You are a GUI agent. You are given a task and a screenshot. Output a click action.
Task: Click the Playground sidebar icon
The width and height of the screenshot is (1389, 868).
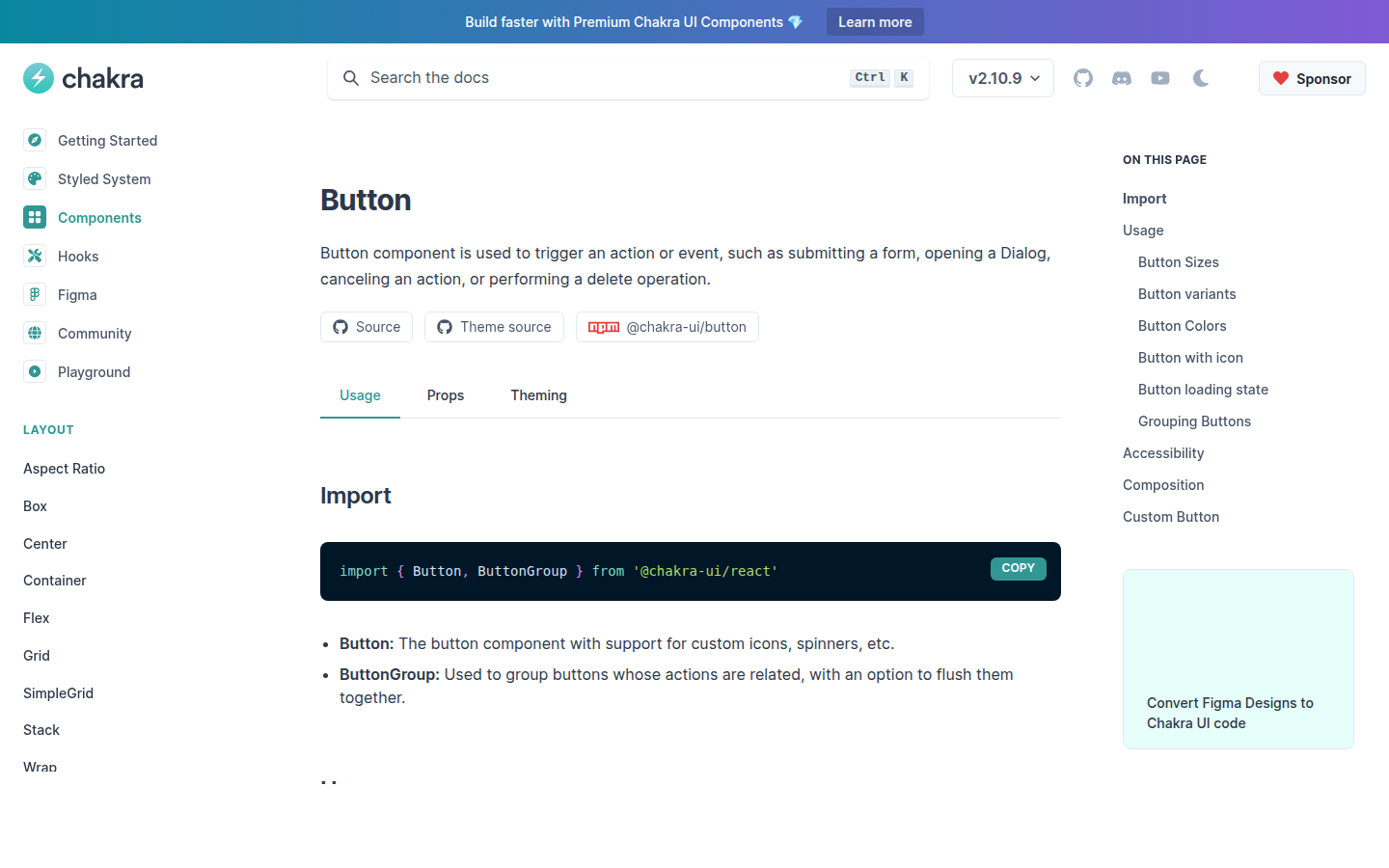click(35, 371)
